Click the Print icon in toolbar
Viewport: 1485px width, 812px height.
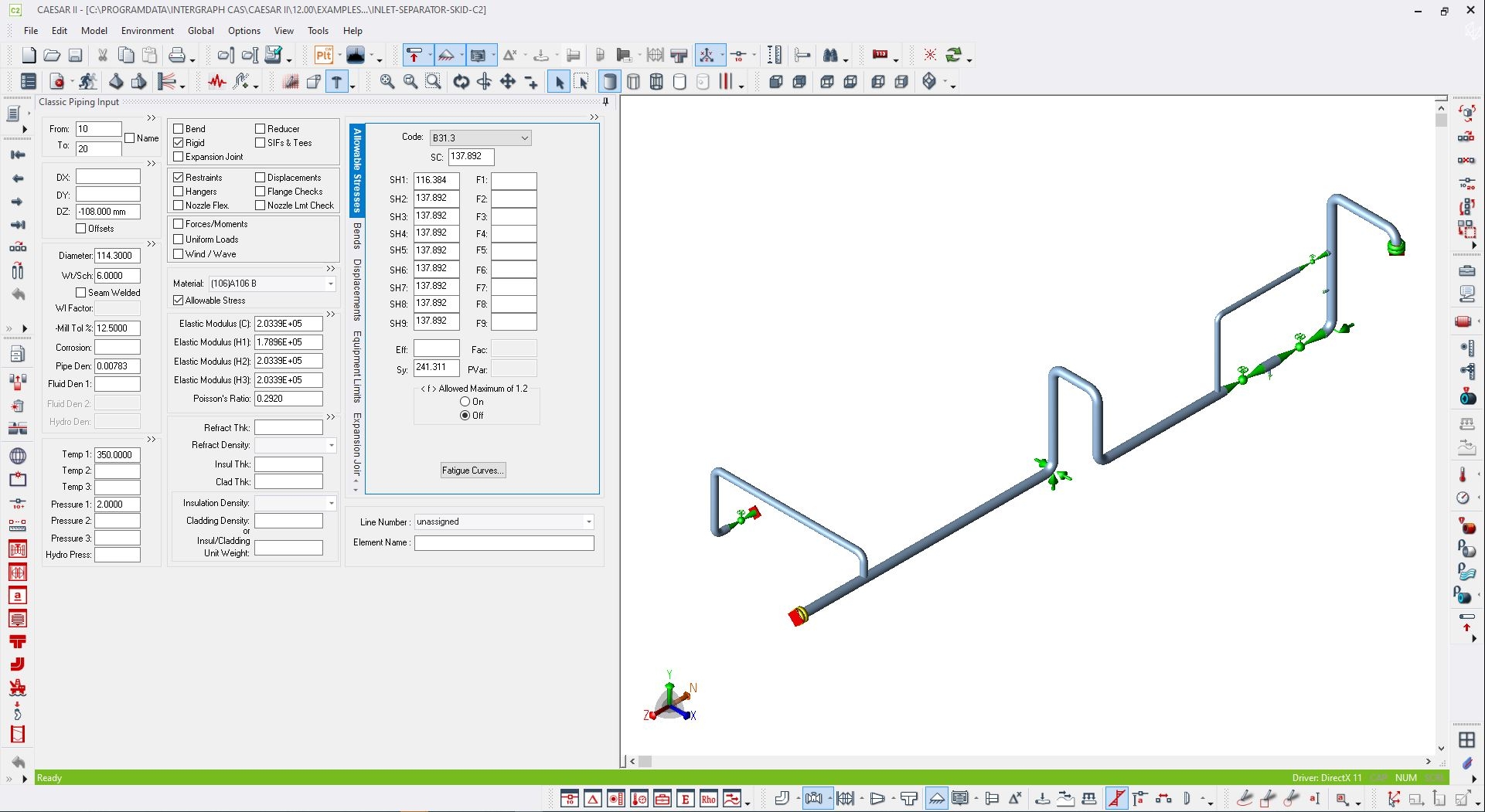(x=177, y=56)
